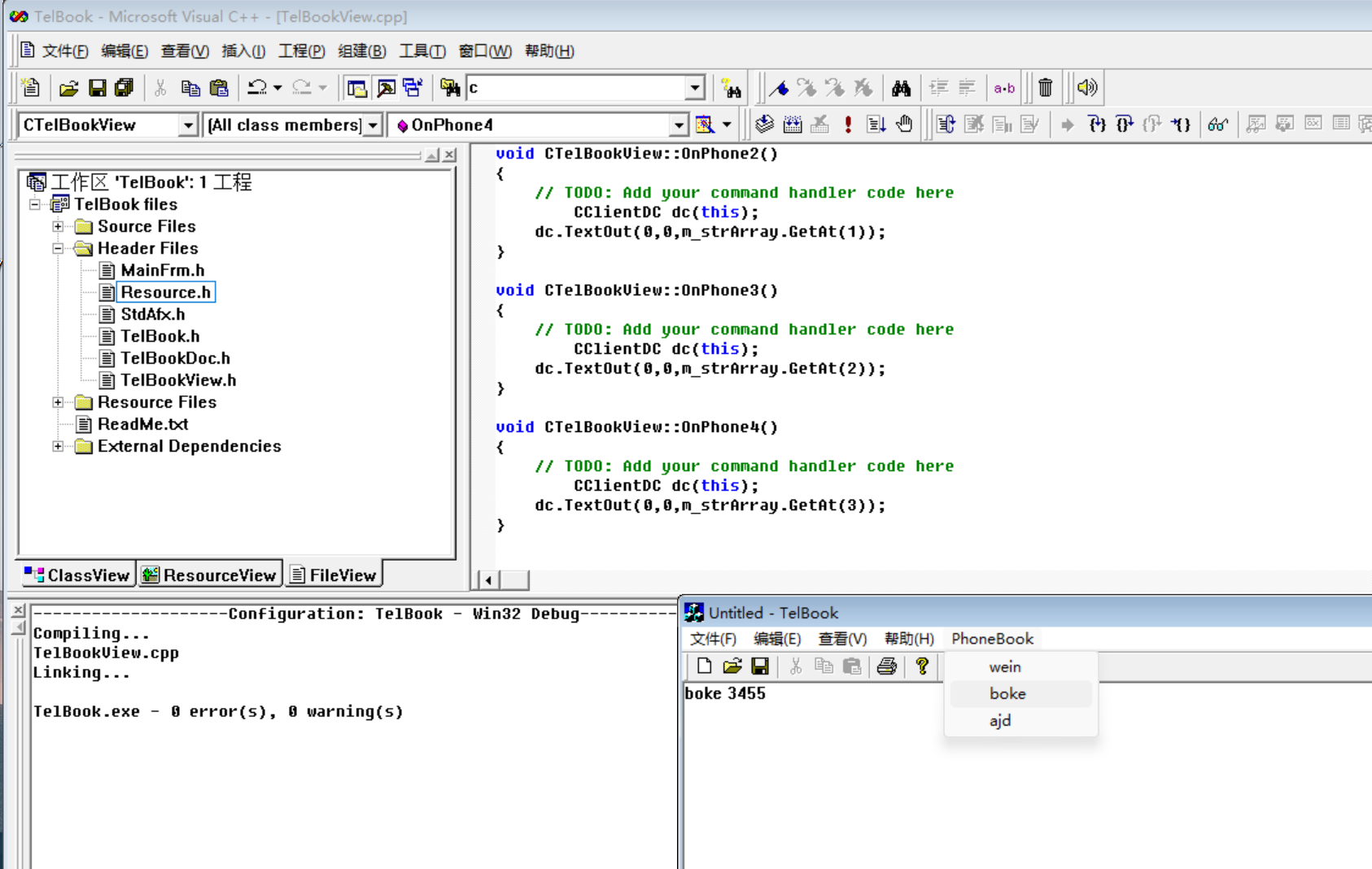
Task: Click the Window List icon
Action: pyautogui.click(x=413, y=88)
